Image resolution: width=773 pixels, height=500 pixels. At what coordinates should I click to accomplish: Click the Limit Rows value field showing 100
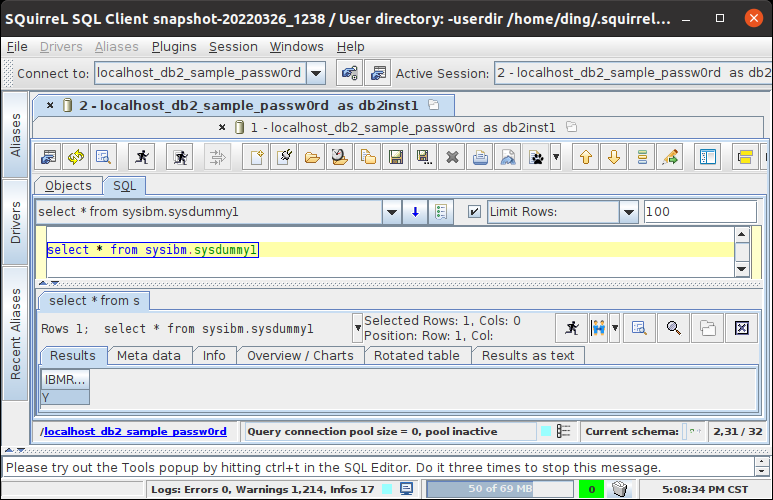point(700,212)
